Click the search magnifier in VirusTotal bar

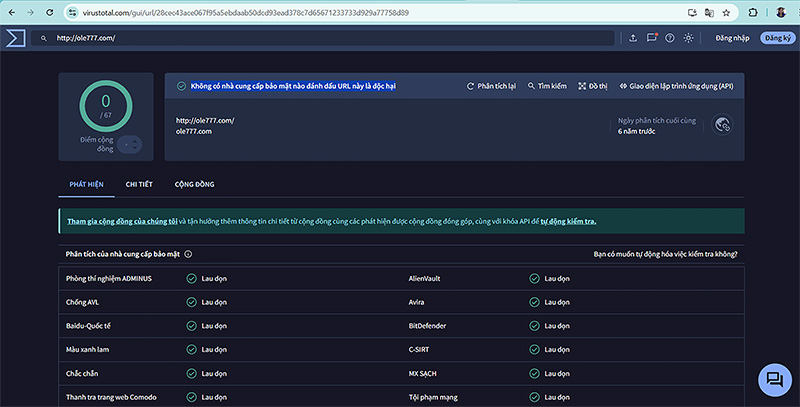pyautogui.click(x=44, y=38)
